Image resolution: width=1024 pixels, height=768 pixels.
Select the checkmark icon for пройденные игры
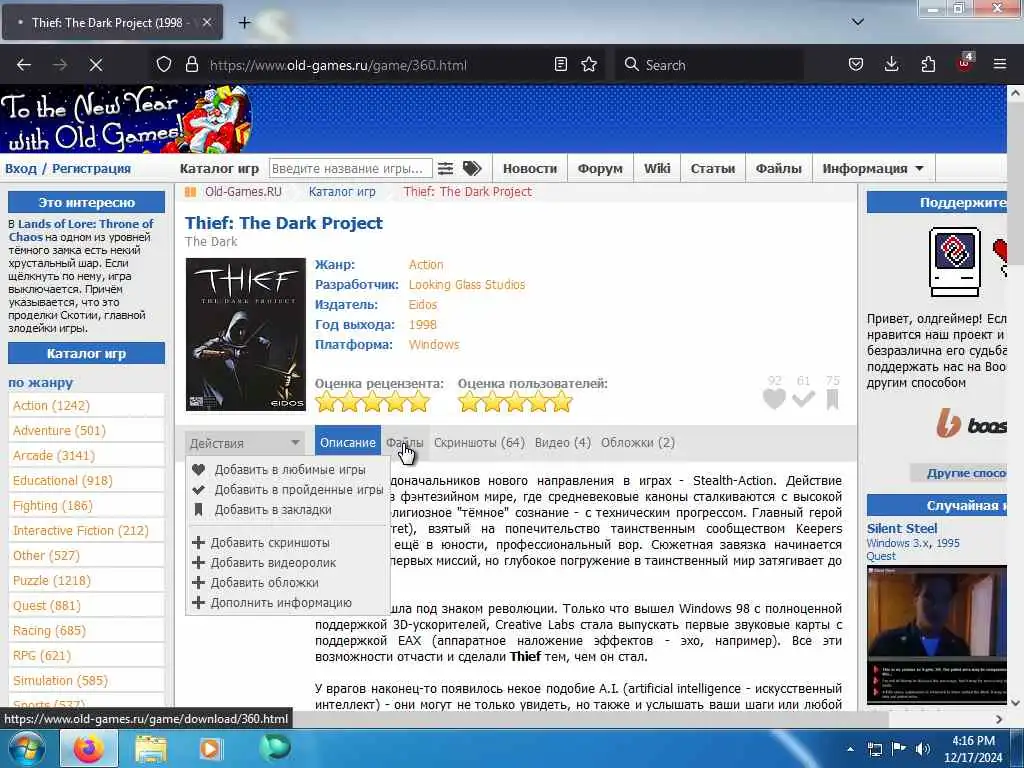(199, 490)
